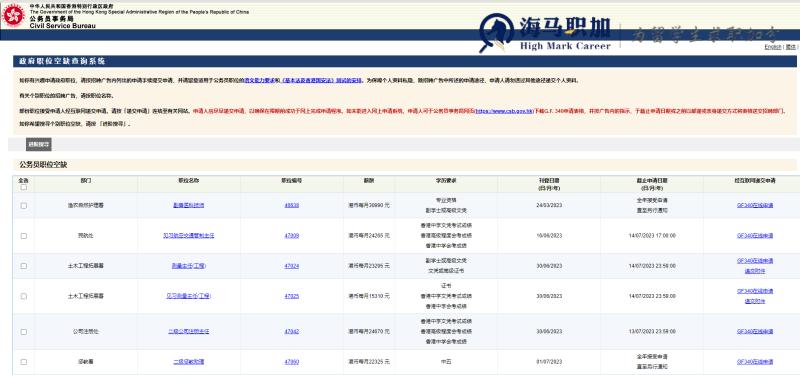
Task: Open job number 47024 link
Action: pyautogui.click(x=291, y=266)
